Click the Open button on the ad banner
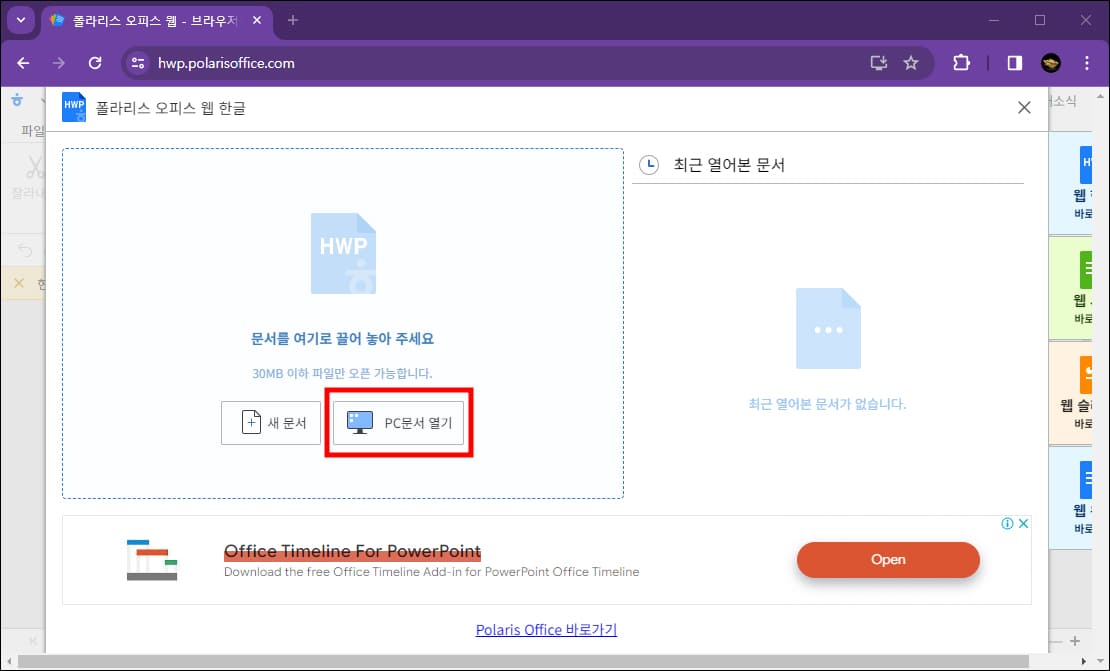Screen dimensions: 1110x671 [888, 560]
